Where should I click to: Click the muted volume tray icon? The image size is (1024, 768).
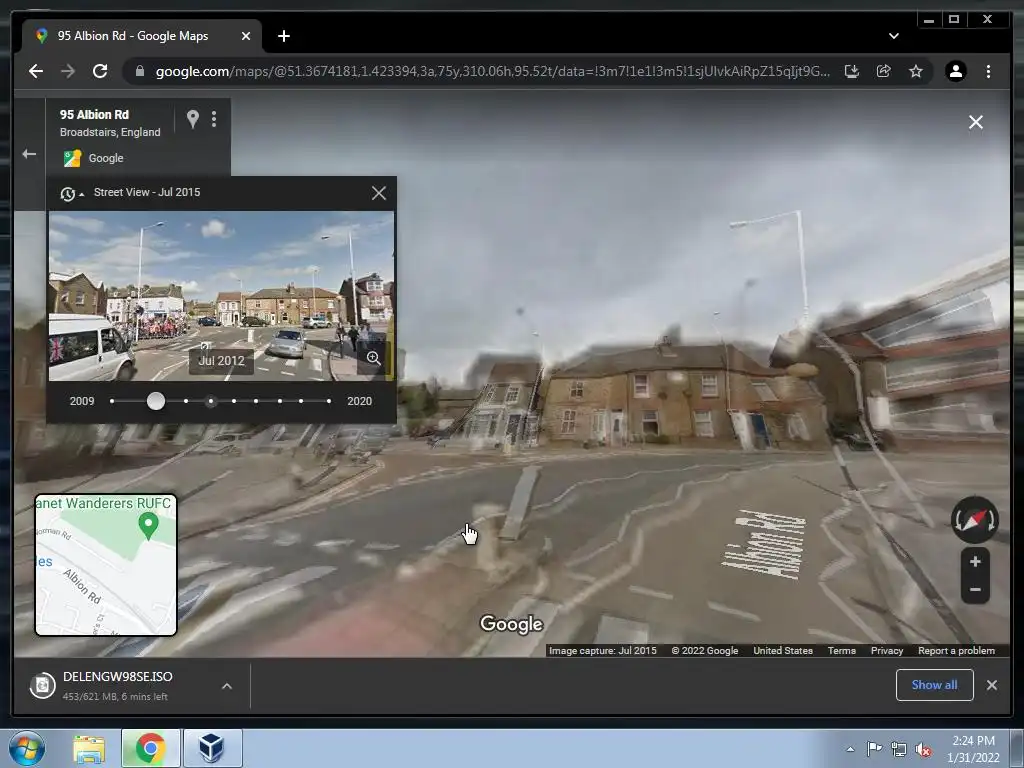tap(923, 750)
